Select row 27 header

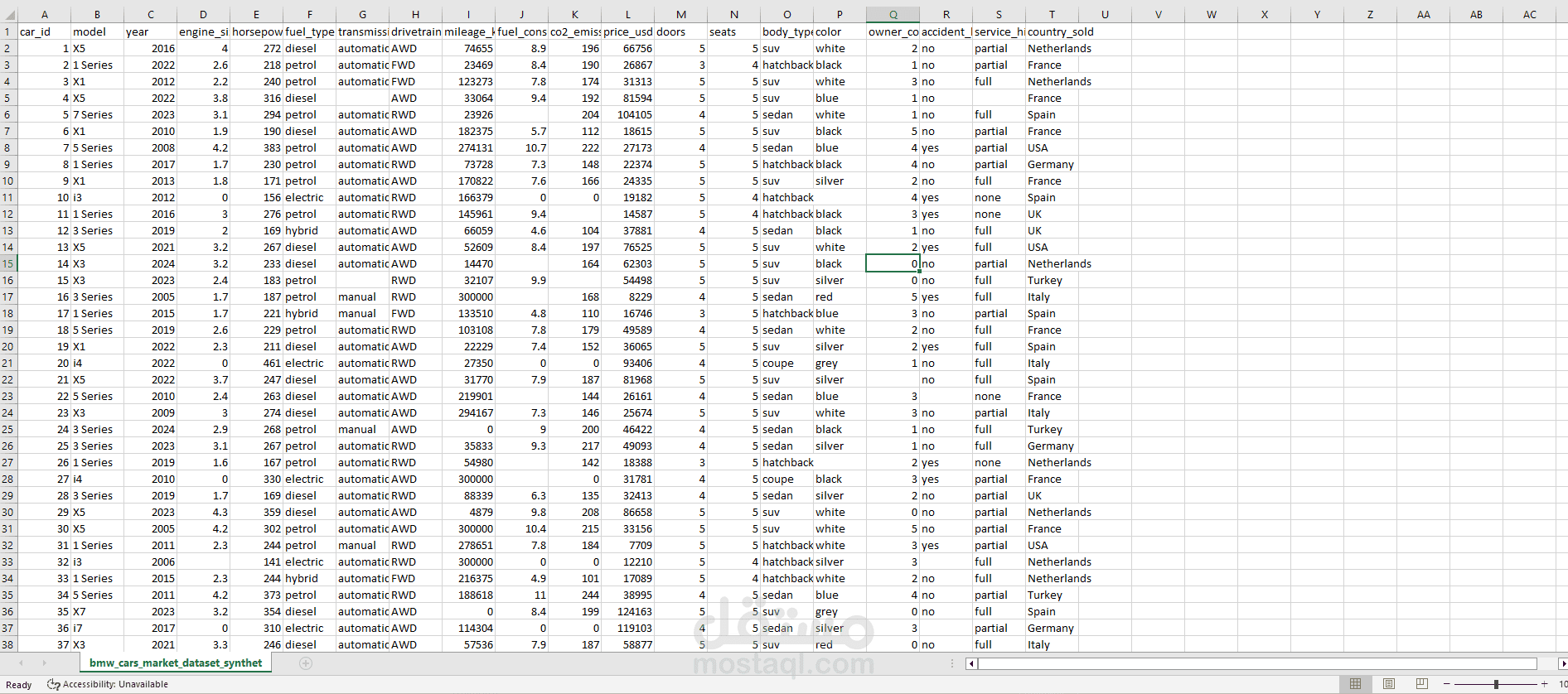pos(8,462)
